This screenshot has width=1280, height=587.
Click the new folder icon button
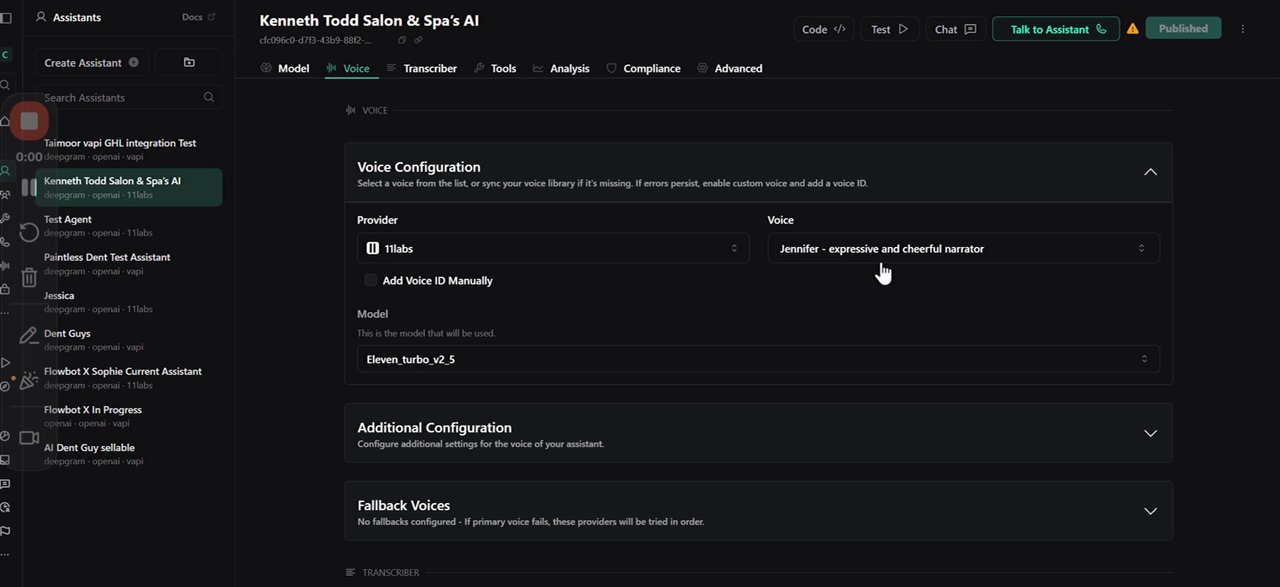[x=189, y=62]
